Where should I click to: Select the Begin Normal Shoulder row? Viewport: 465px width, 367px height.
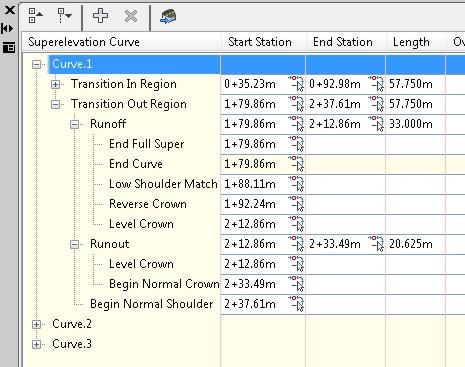[152, 304]
